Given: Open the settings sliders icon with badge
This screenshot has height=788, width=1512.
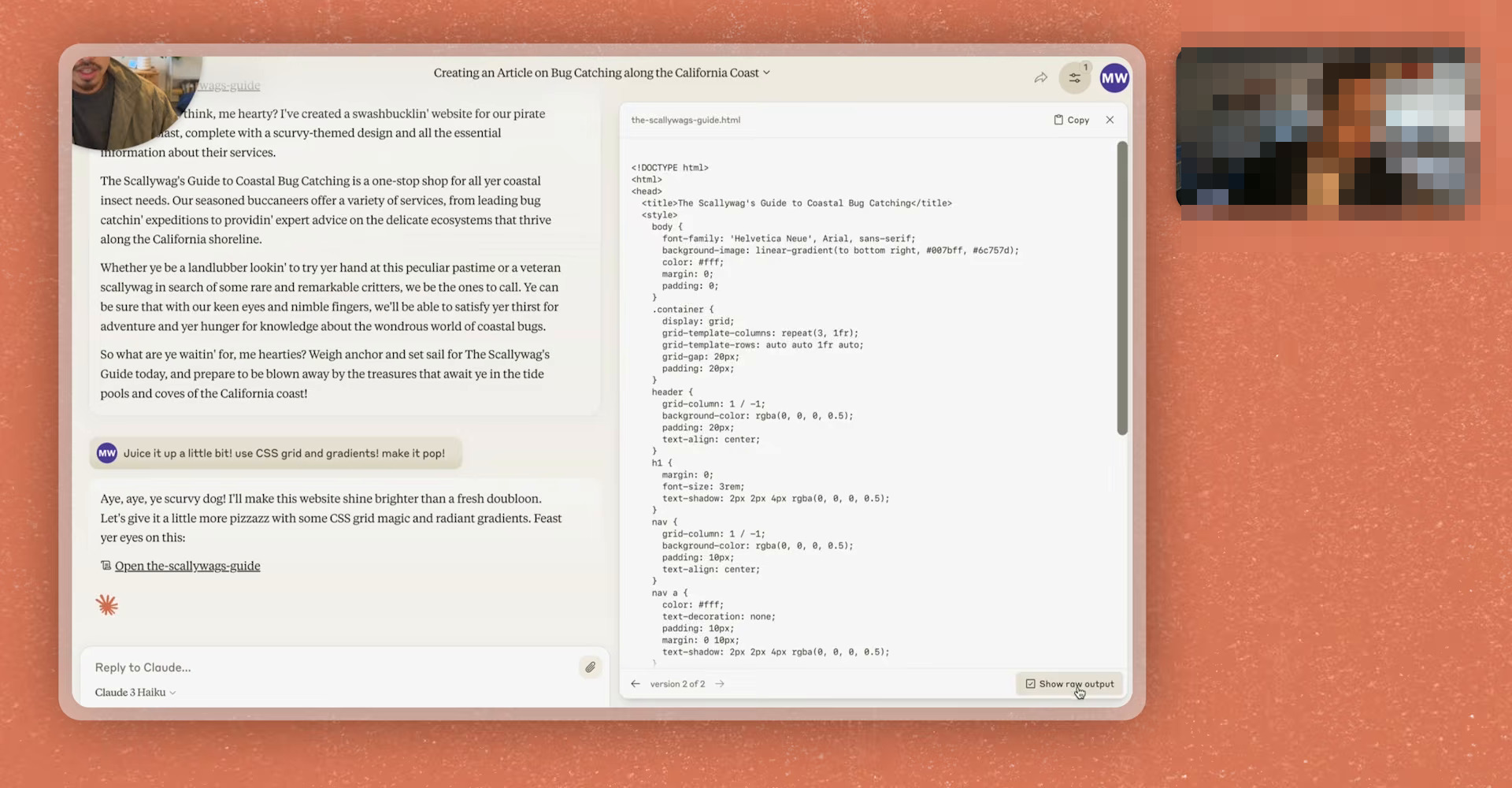Looking at the screenshot, I should [x=1075, y=77].
